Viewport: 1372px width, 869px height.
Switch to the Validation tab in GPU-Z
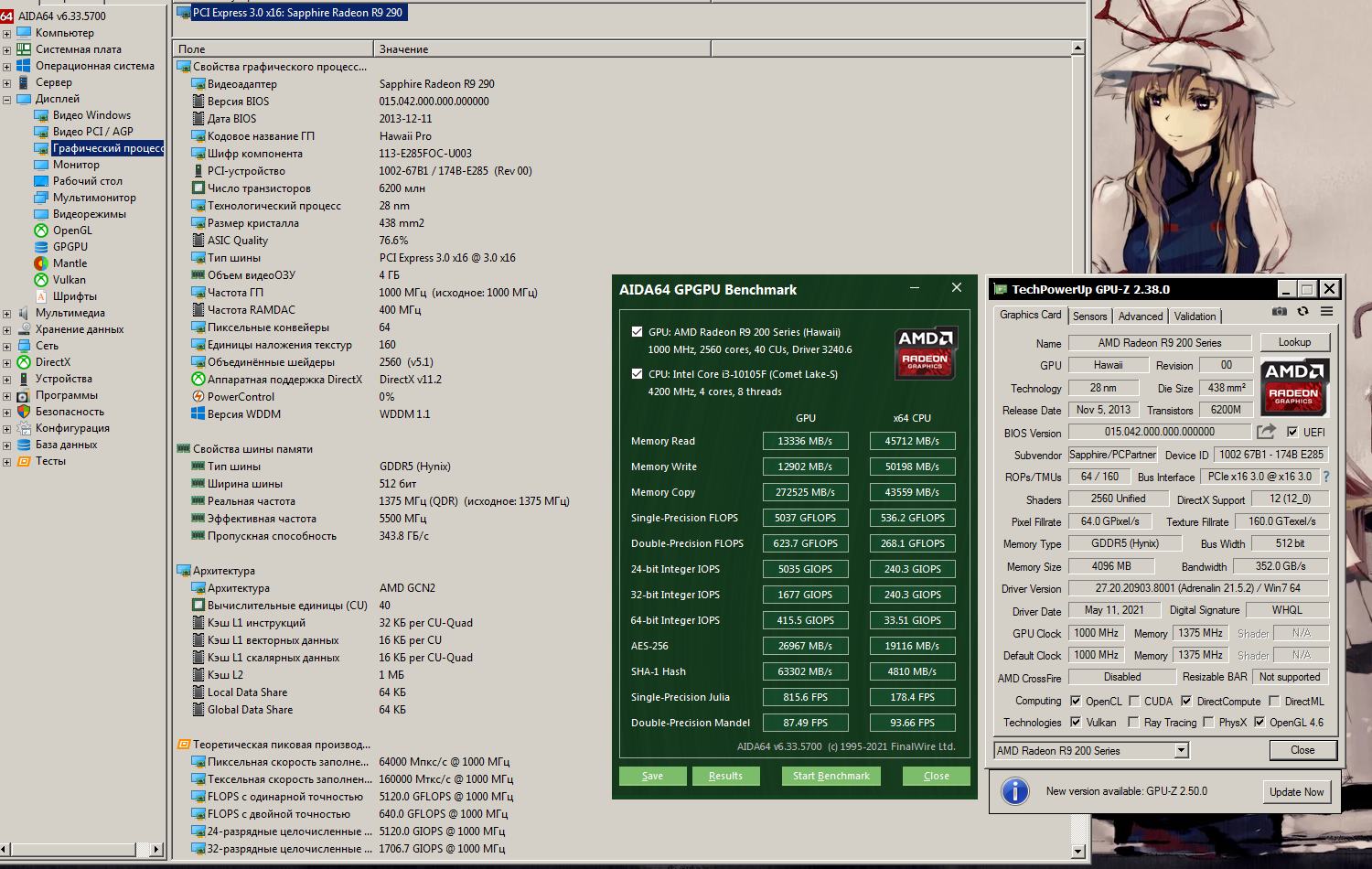[x=1195, y=316]
